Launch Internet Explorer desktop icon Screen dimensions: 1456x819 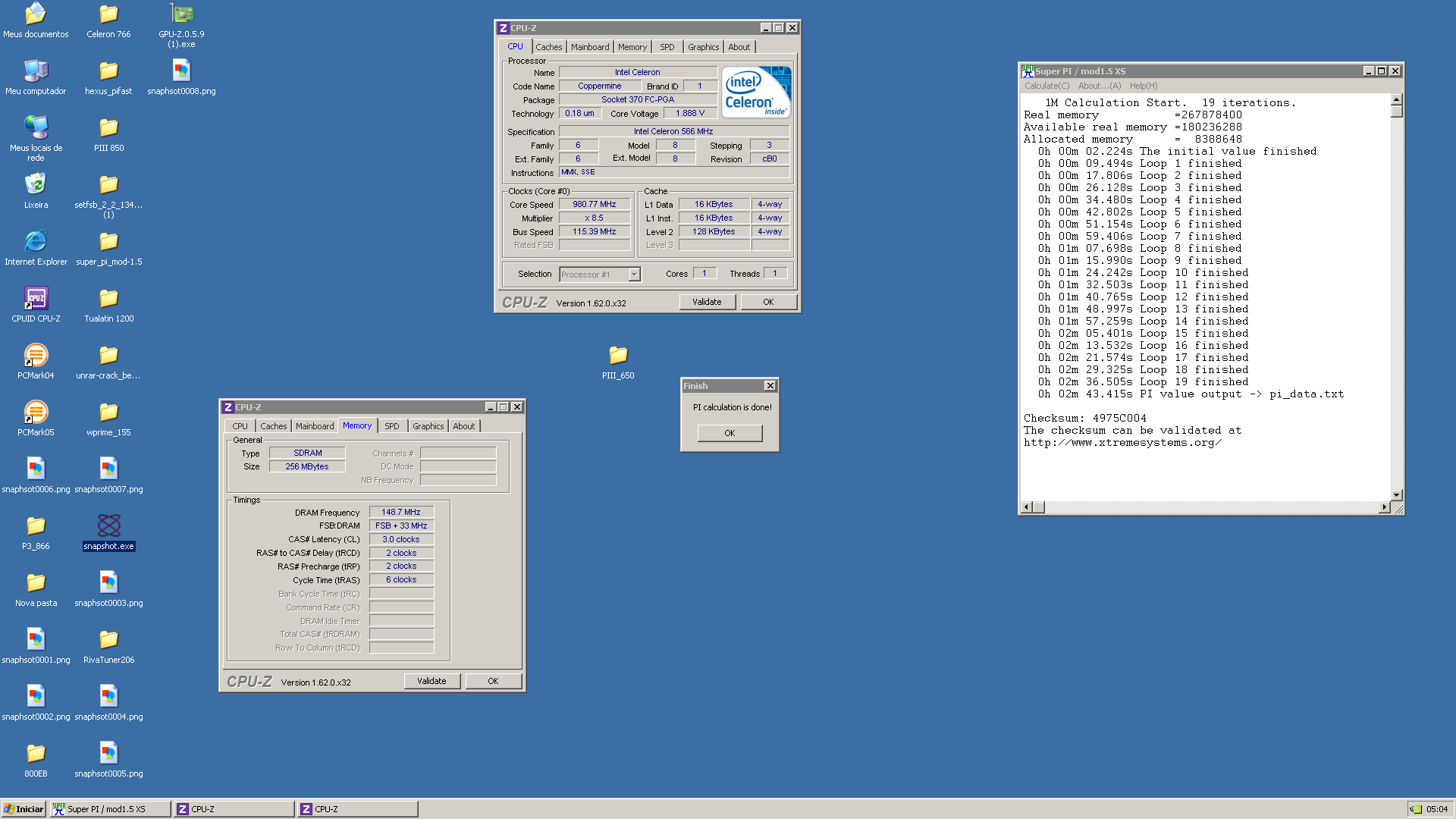tap(36, 248)
